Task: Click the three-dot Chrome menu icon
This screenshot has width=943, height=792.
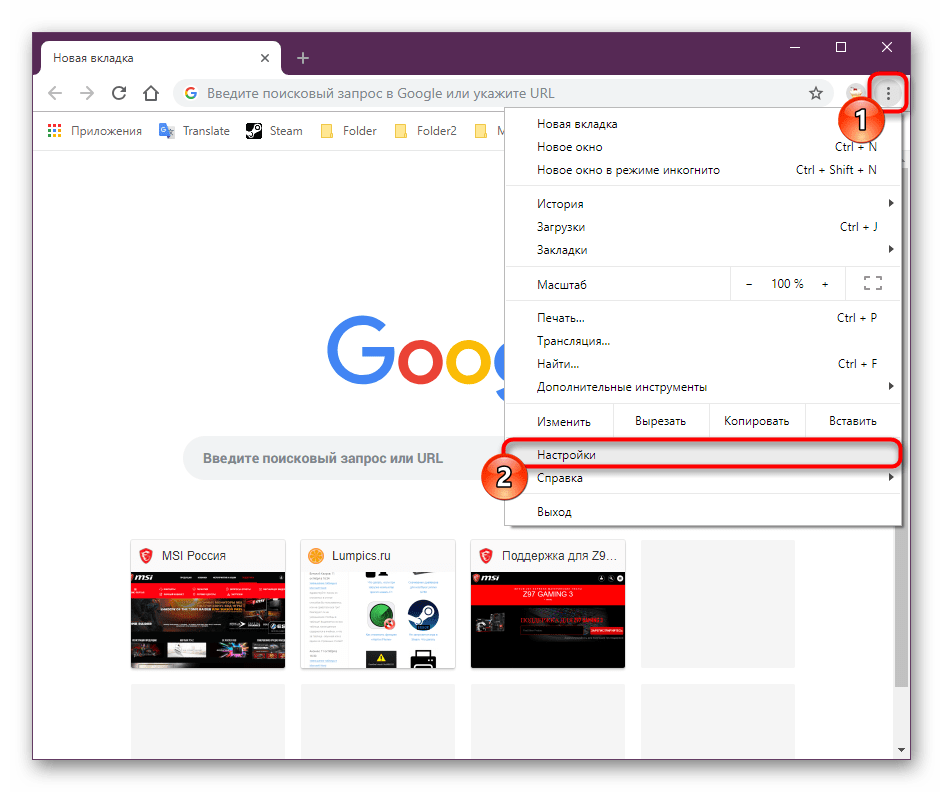Action: 888,93
